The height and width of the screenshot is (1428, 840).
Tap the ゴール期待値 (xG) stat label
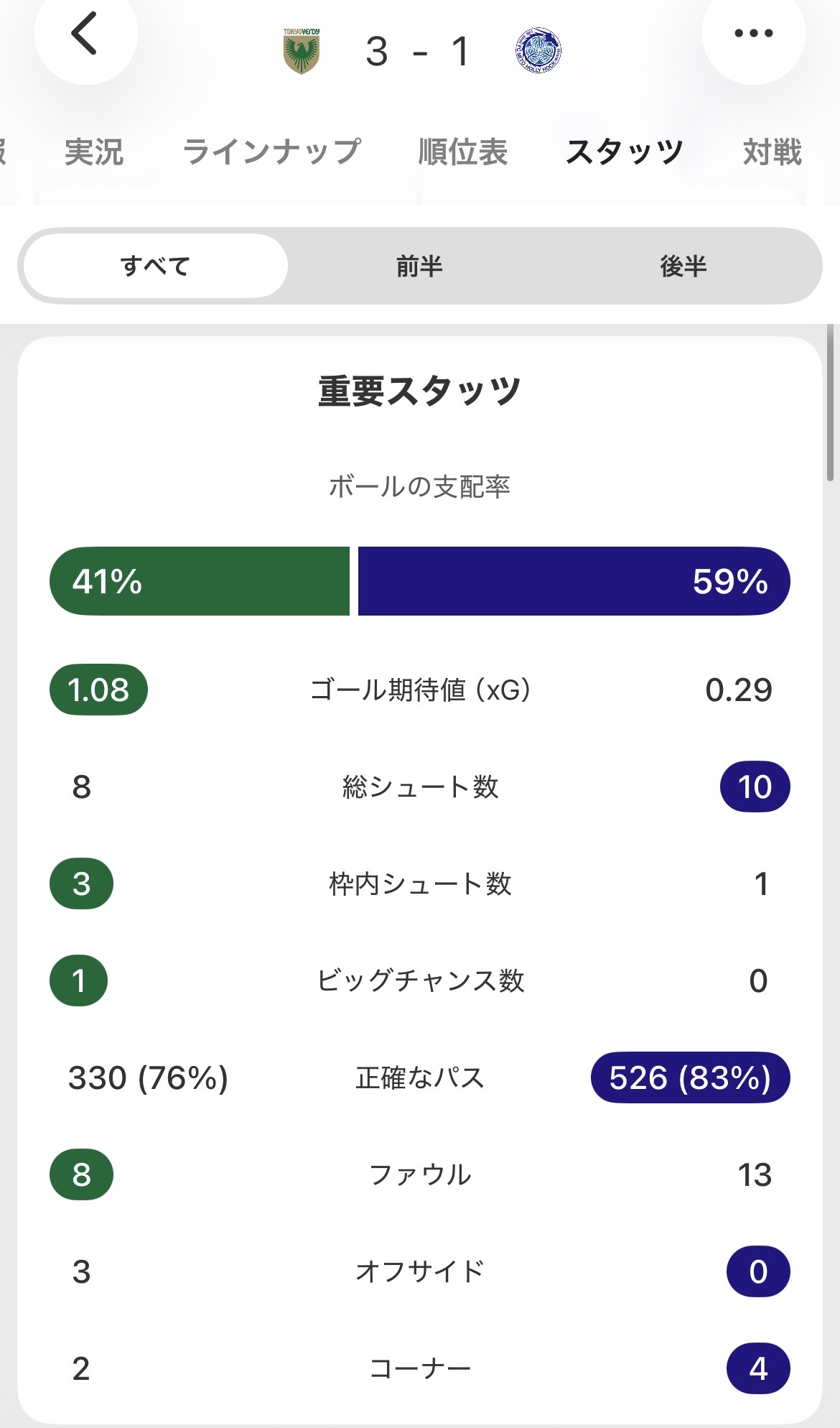420,690
